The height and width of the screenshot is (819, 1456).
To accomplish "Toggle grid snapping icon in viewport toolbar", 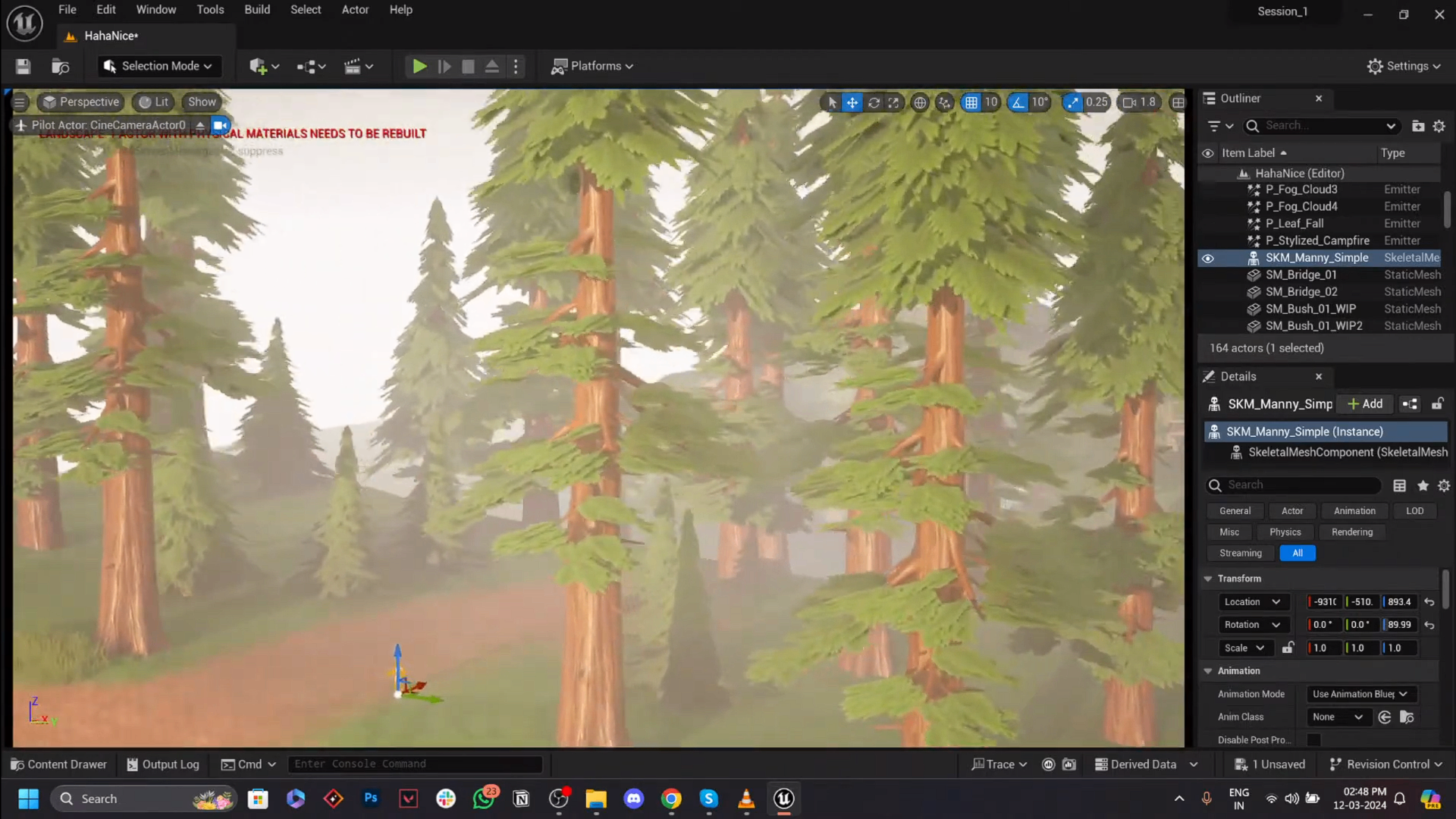I will click(971, 102).
